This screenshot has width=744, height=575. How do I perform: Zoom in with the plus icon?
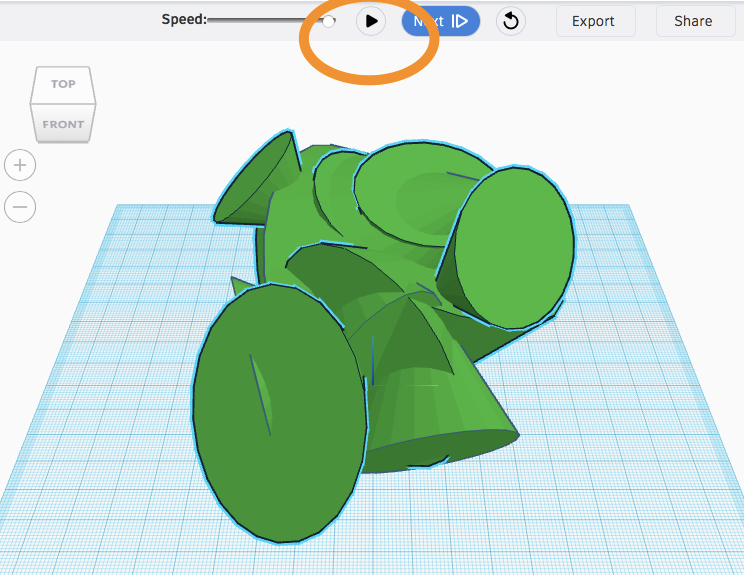20,165
